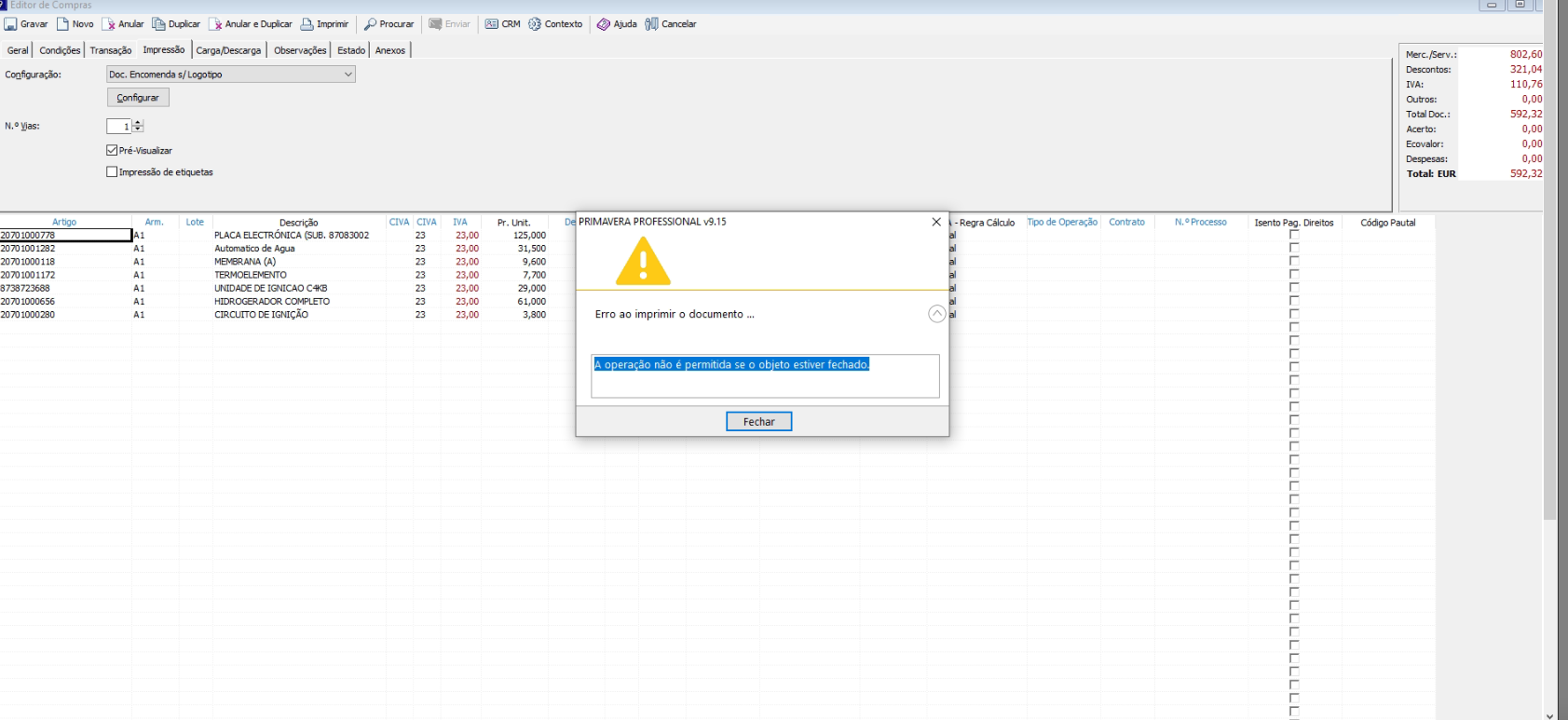Increase N.º Vias with up arrow
Image resolution: width=1568 pixels, height=720 pixels.
pos(139,123)
